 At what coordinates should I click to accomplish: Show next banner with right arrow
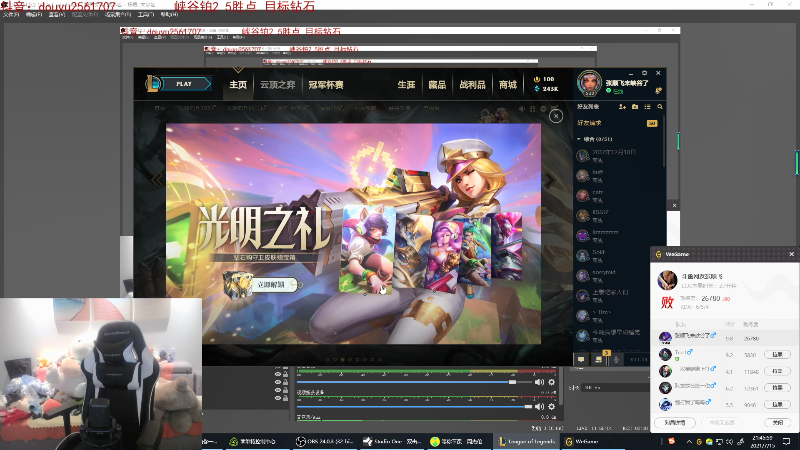(x=550, y=180)
